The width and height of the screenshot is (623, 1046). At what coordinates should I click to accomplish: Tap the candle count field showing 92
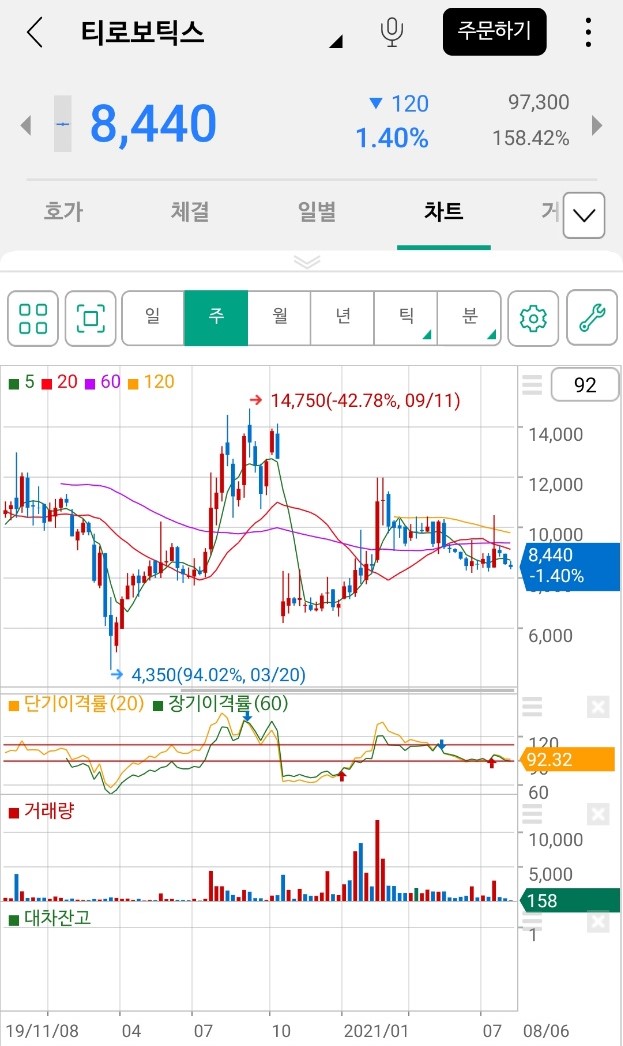pyautogui.click(x=584, y=385)
